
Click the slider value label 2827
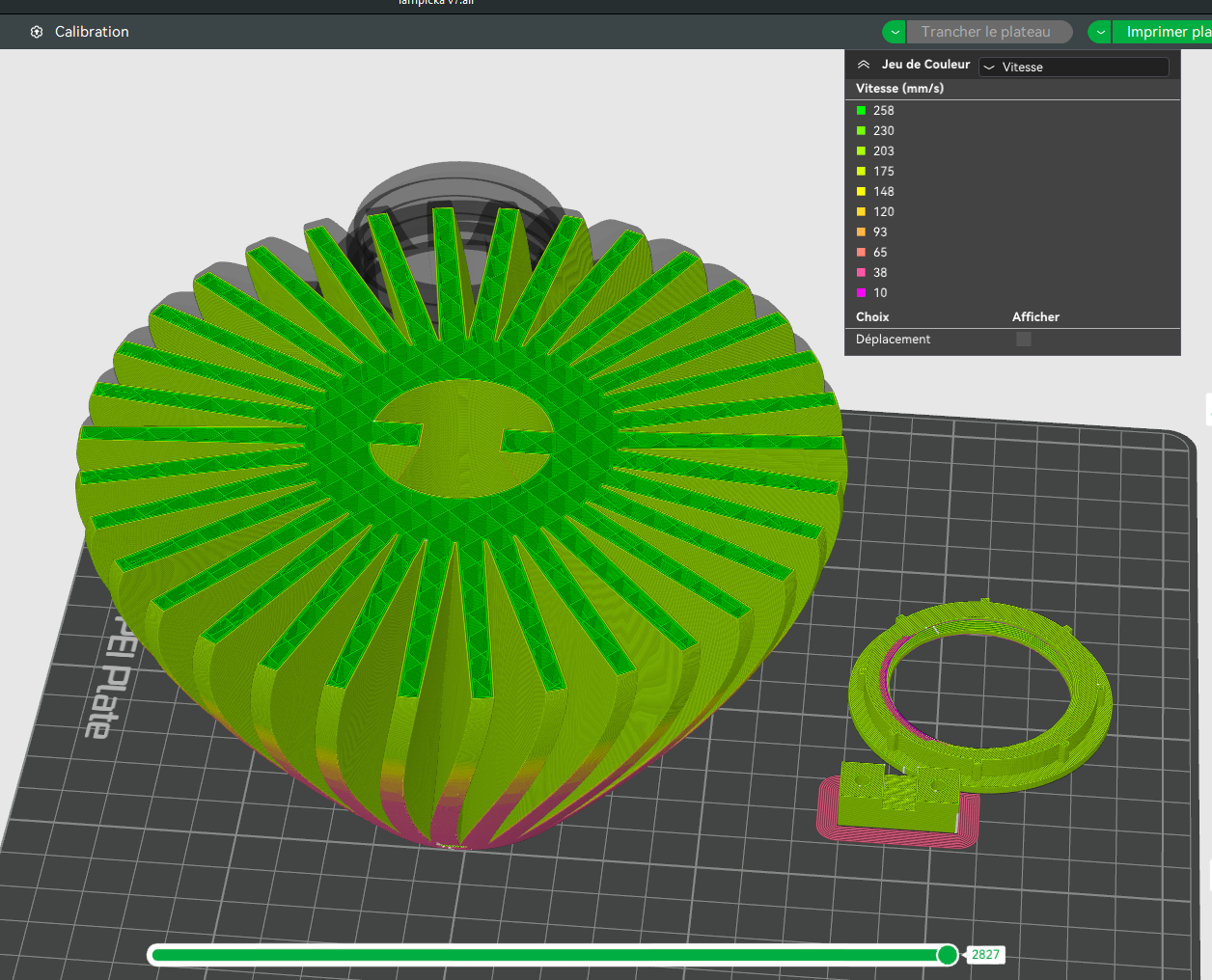click(x=985, y=955)
